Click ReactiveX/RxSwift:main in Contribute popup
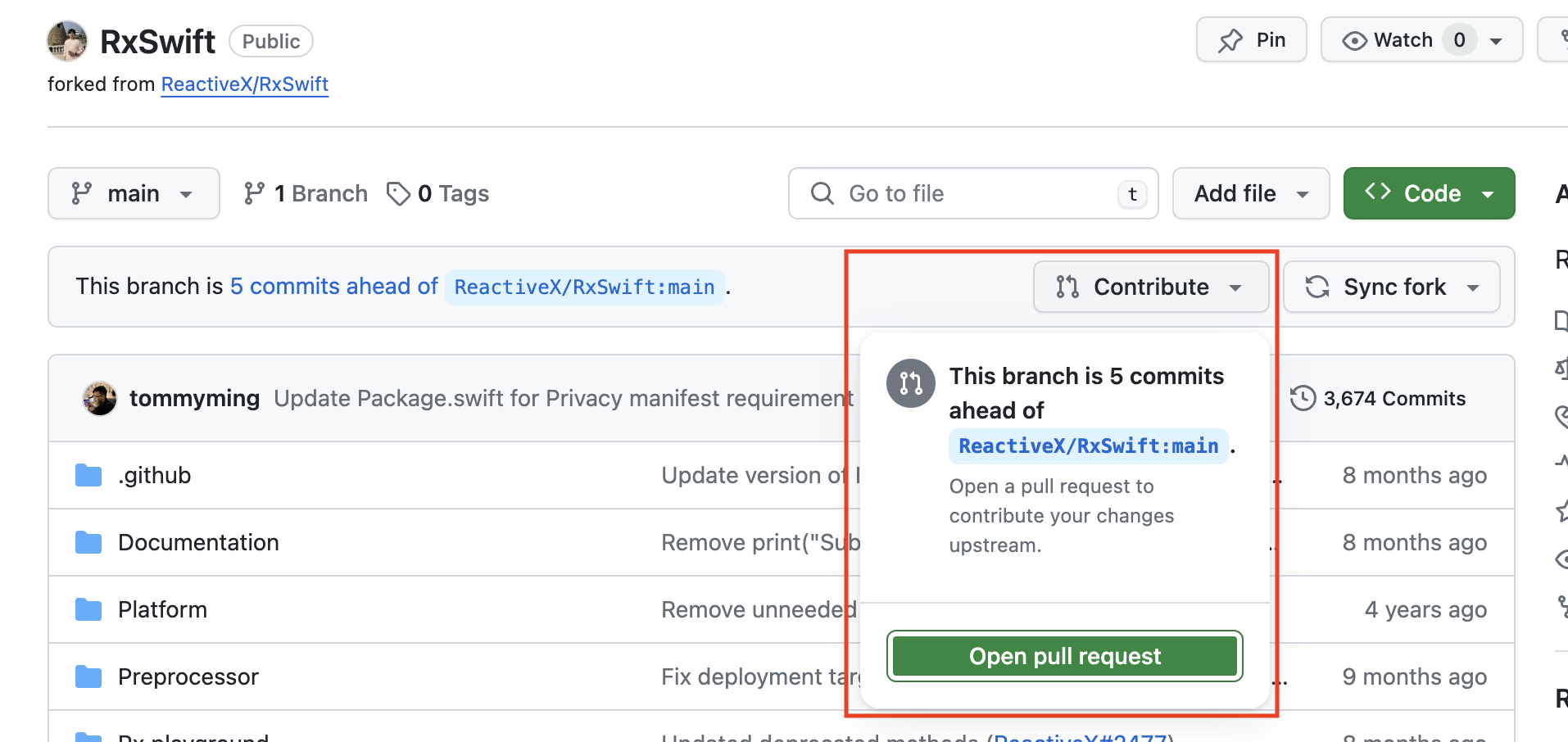Image resolution: width=1568 pixels, height=742 pixels. pos(1089,446)
